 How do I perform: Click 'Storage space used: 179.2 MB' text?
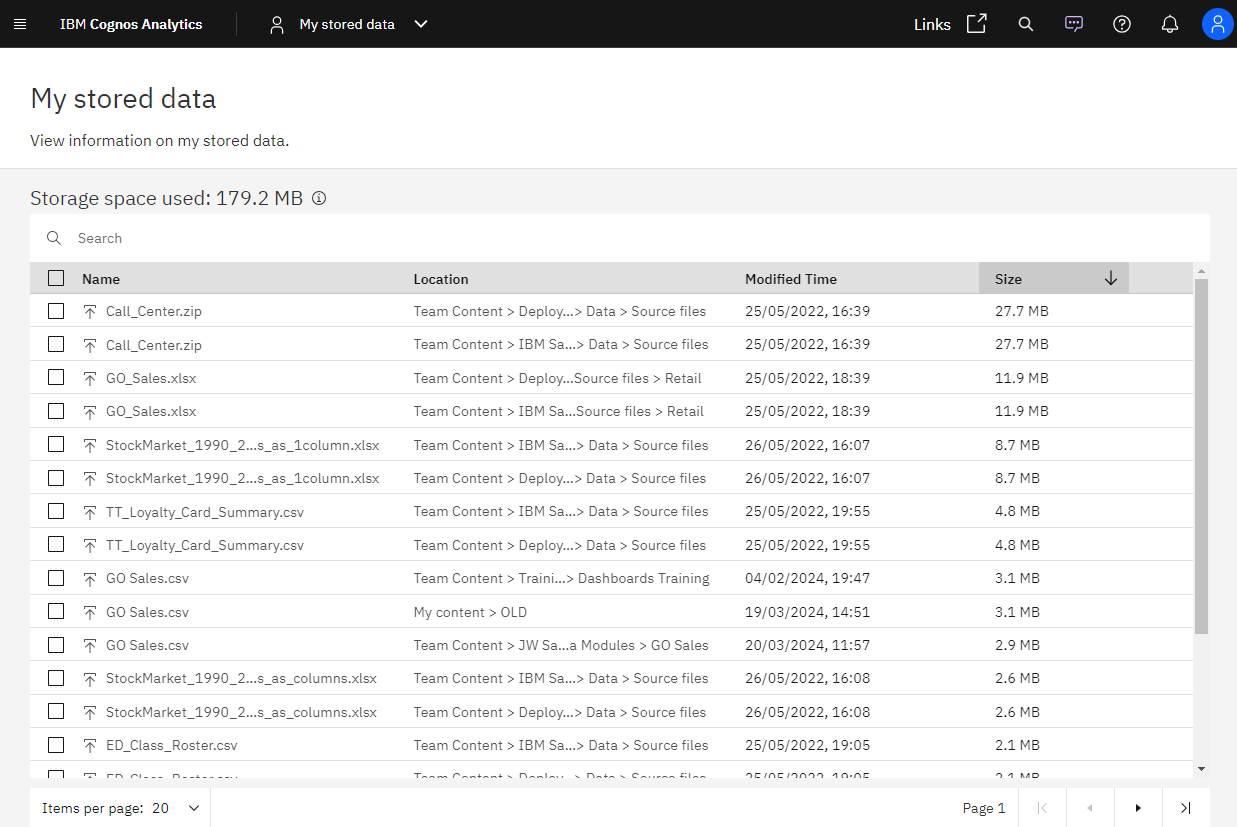[x=166, y=198]
